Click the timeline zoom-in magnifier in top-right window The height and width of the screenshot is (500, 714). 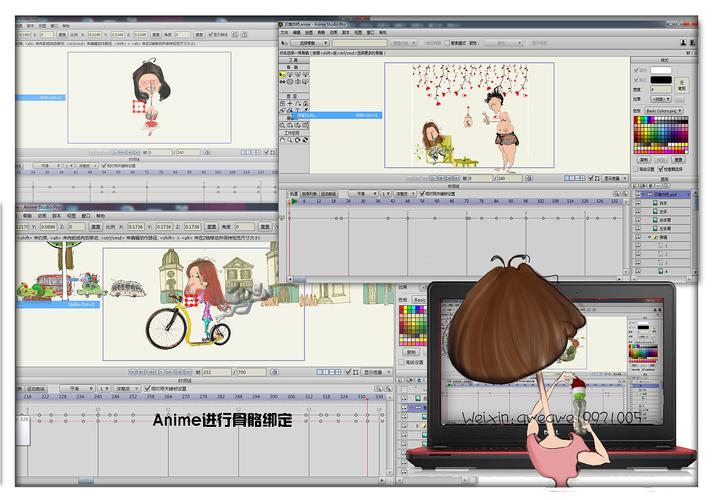pos(616,194)
